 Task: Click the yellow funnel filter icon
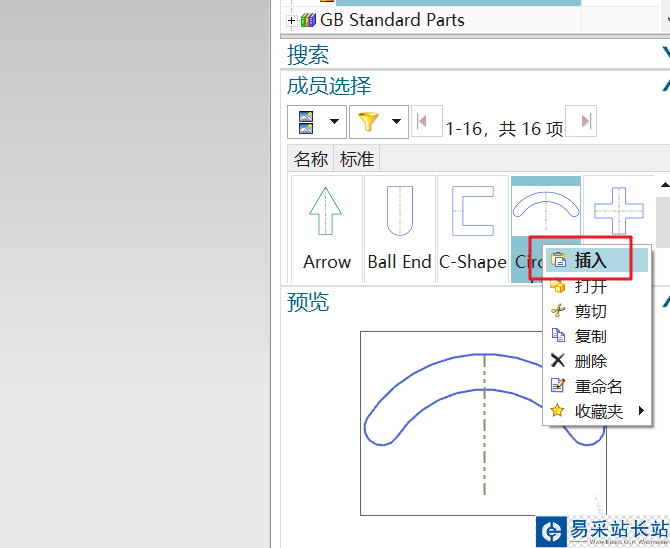pos(368,122)
